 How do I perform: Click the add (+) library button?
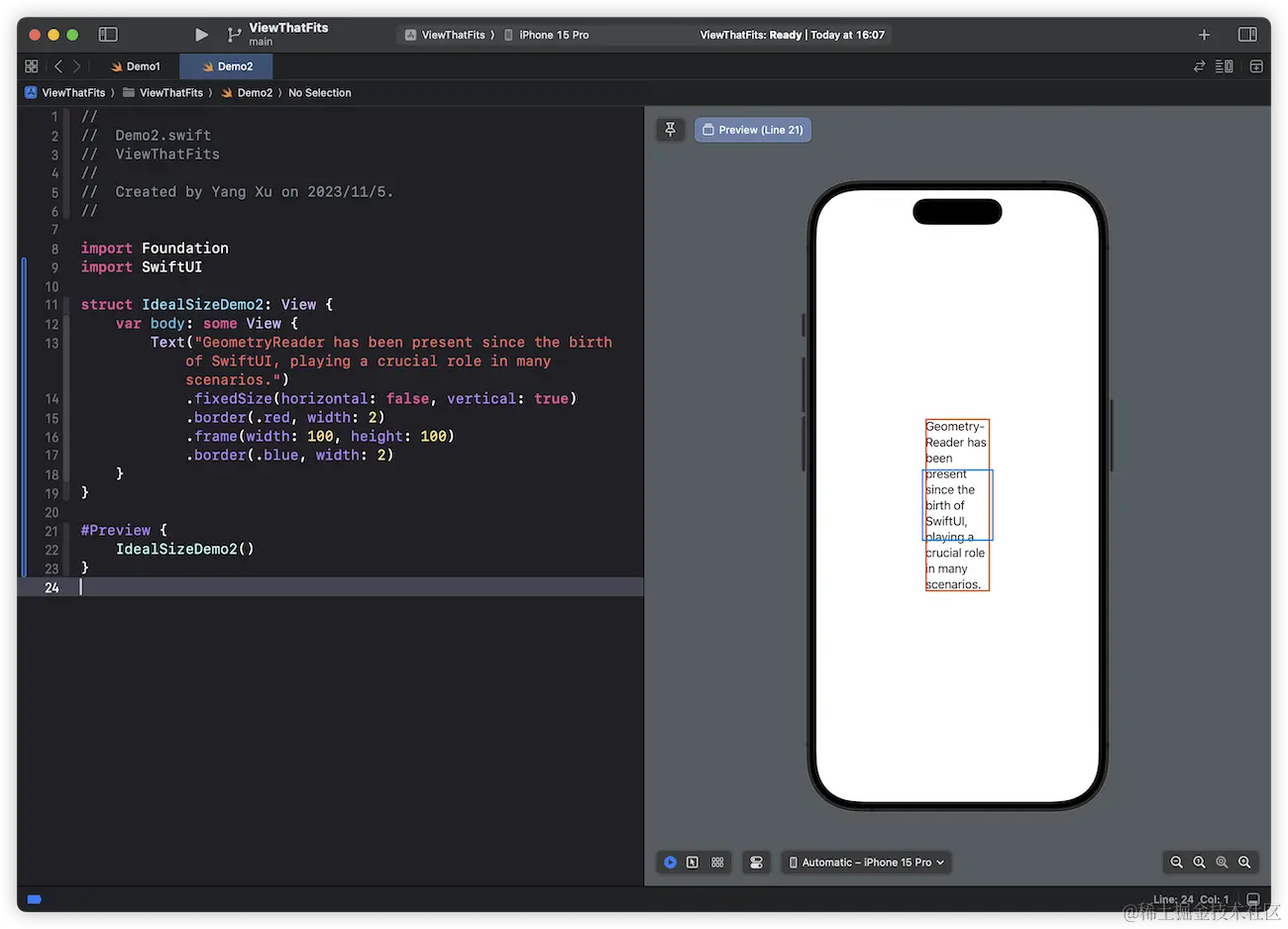point(1204,35)
